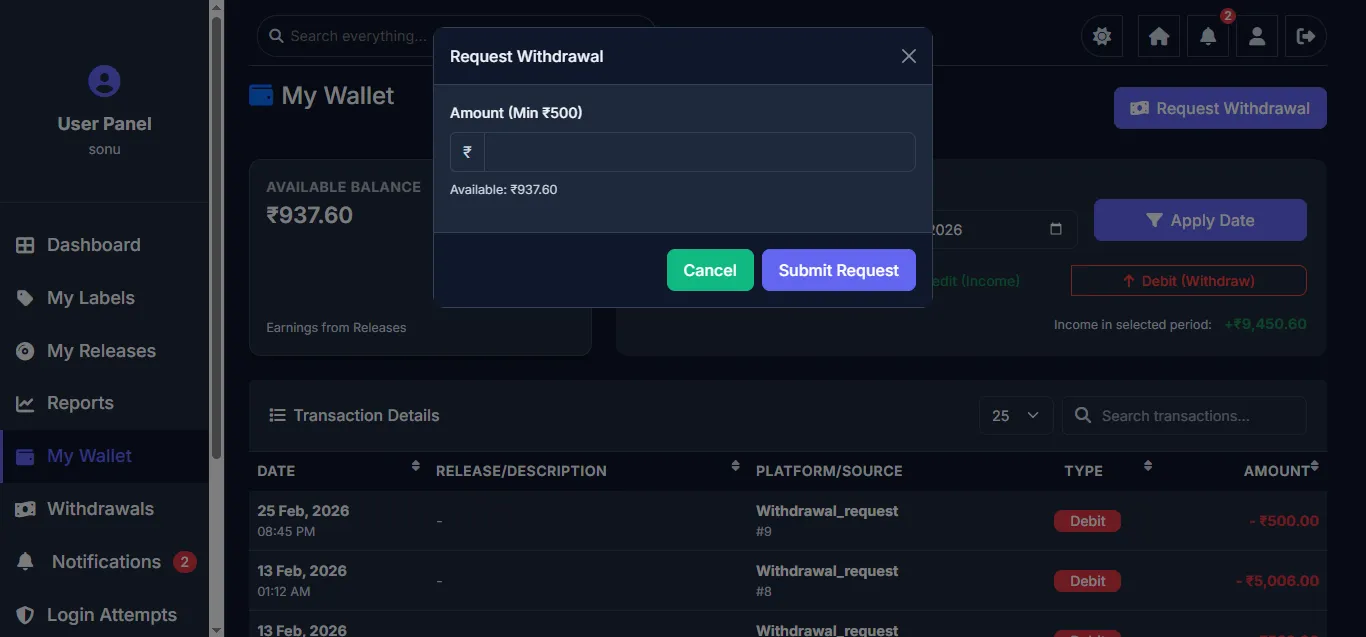
Task: Click the Withdrawals cash icon
Action: [25, 509]
